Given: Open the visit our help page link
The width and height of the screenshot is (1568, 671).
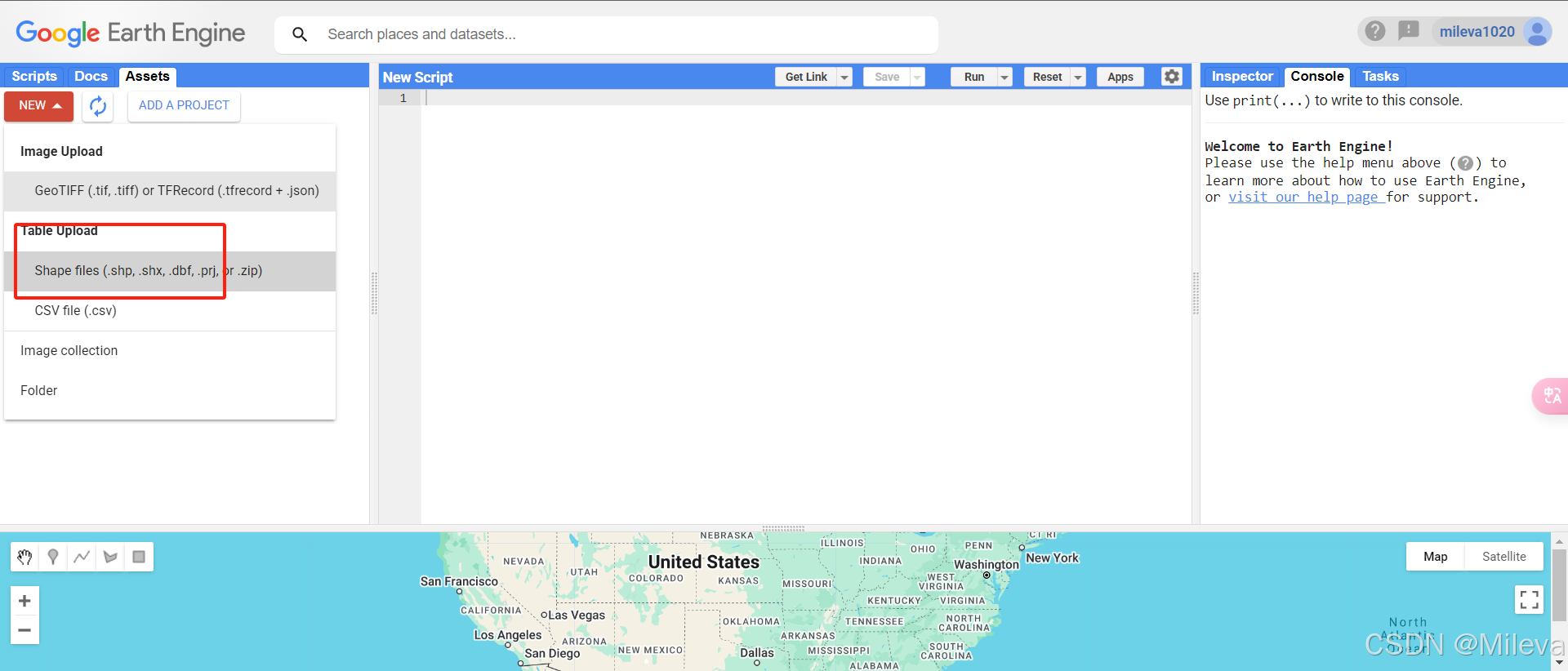Looking at the screenshot, I should pyautogui.click(x=1307, y=198).
